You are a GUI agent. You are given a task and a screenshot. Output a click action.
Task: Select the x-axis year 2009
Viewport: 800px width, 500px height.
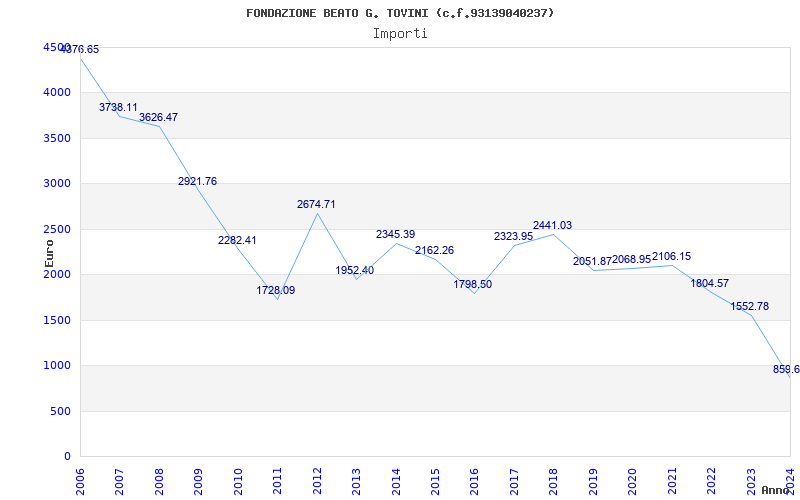[x=198, y=482]
